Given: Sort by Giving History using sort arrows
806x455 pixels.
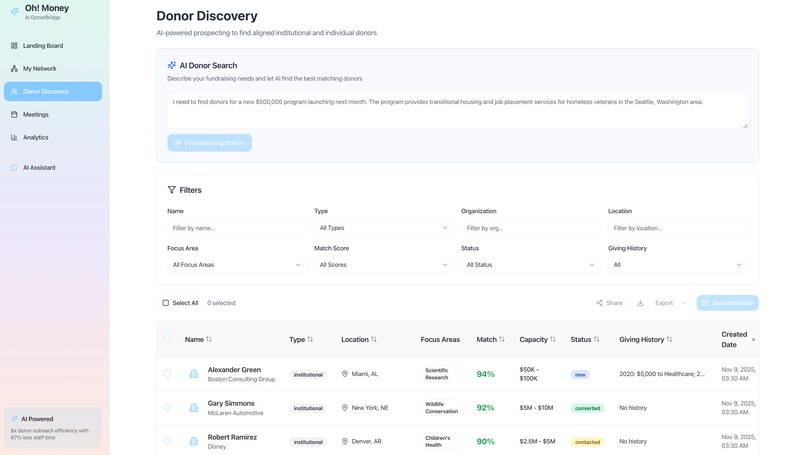Looking at the screenshot, I should pos(669,339).
